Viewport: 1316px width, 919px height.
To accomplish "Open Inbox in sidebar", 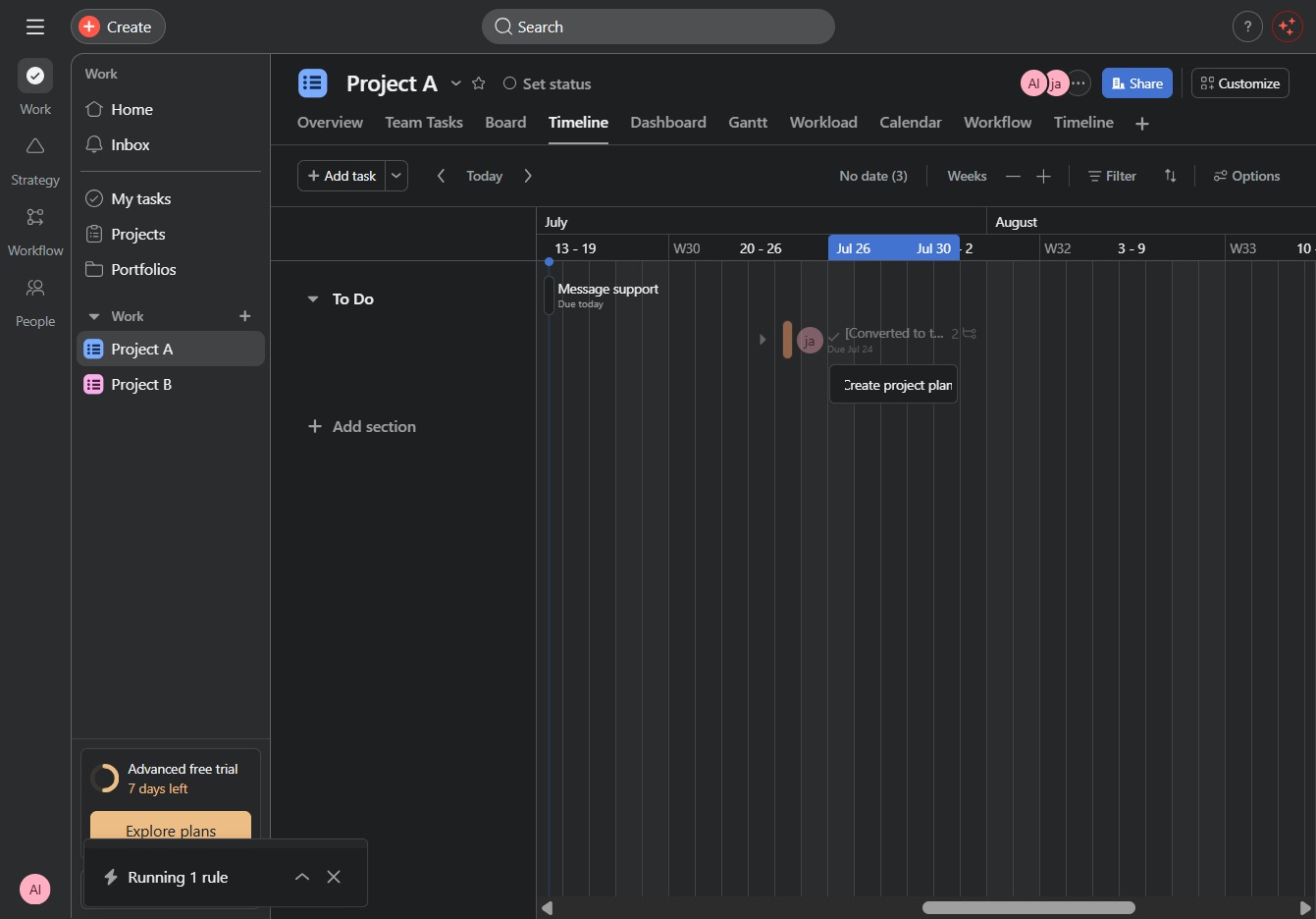I will [169, 144].
